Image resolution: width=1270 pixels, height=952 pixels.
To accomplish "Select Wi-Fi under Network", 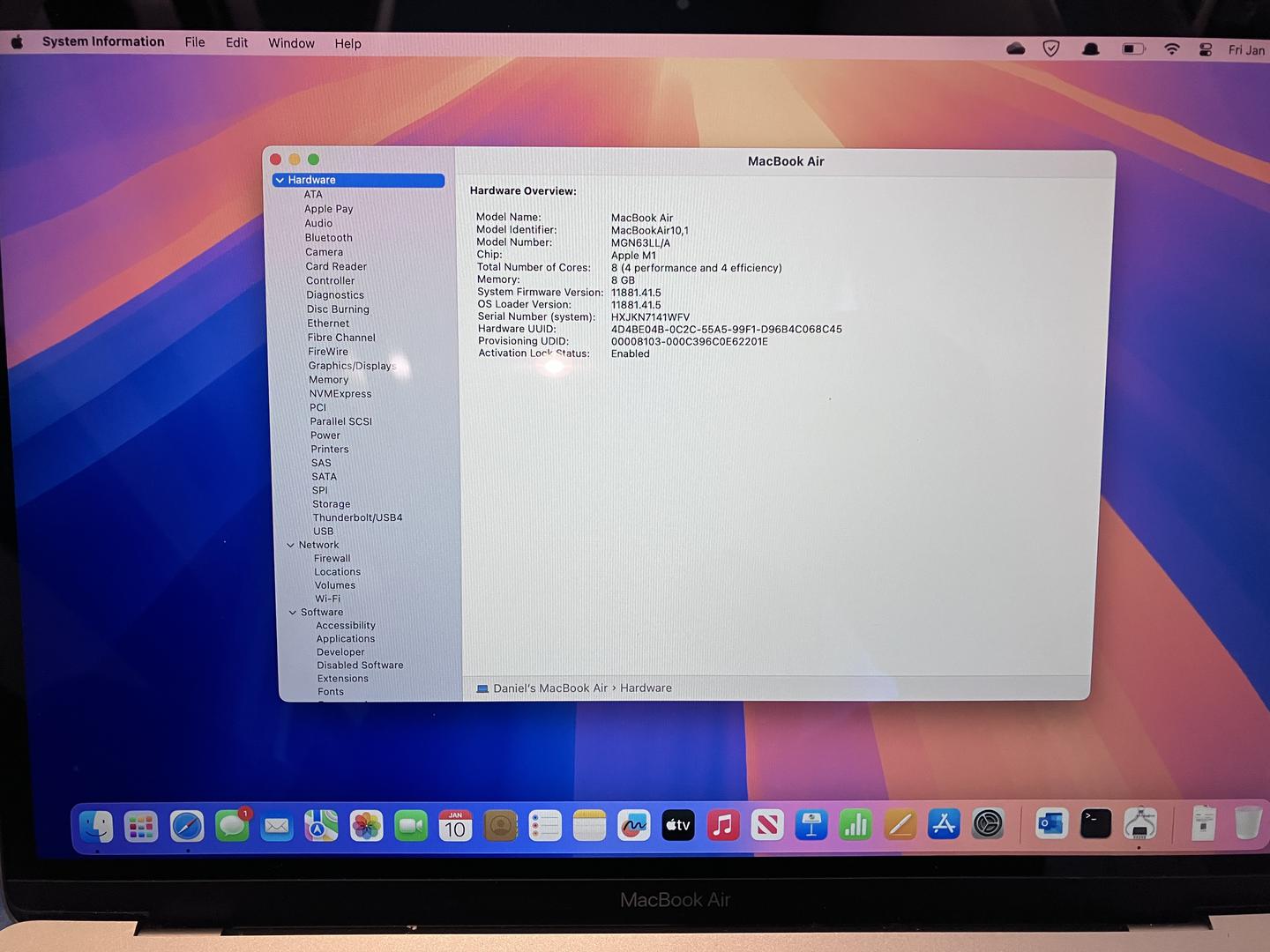I will point(327,599).
